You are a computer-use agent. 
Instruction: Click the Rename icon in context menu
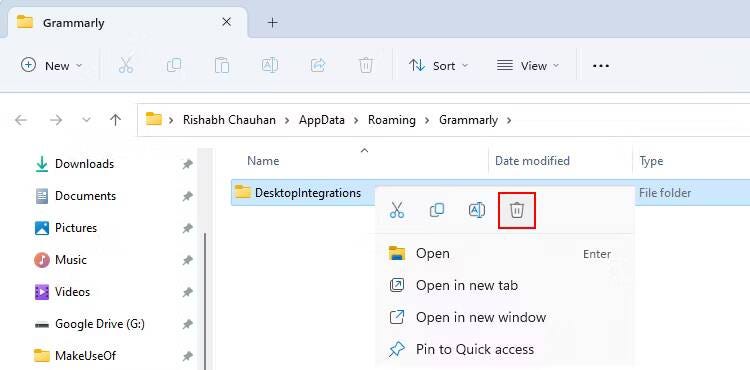[x=477, y=210]
